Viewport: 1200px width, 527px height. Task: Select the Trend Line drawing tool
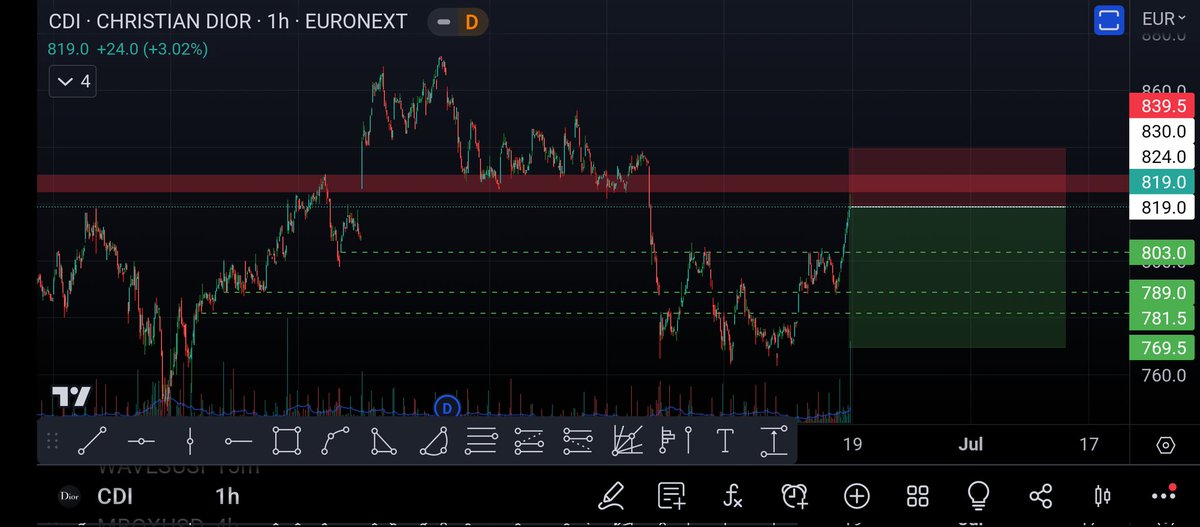coord(92,440)
